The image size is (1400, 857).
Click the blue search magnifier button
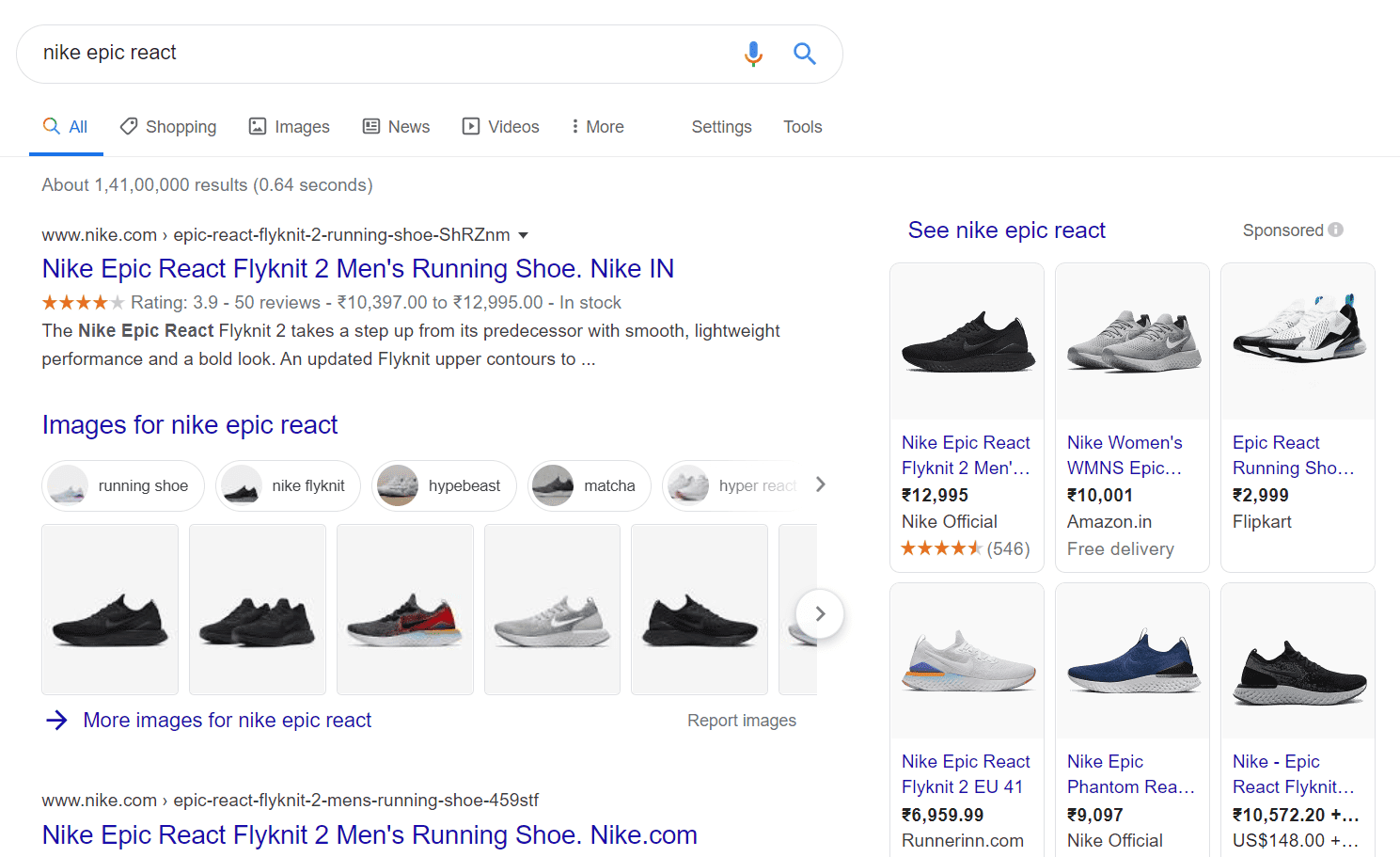coord(804,54)
